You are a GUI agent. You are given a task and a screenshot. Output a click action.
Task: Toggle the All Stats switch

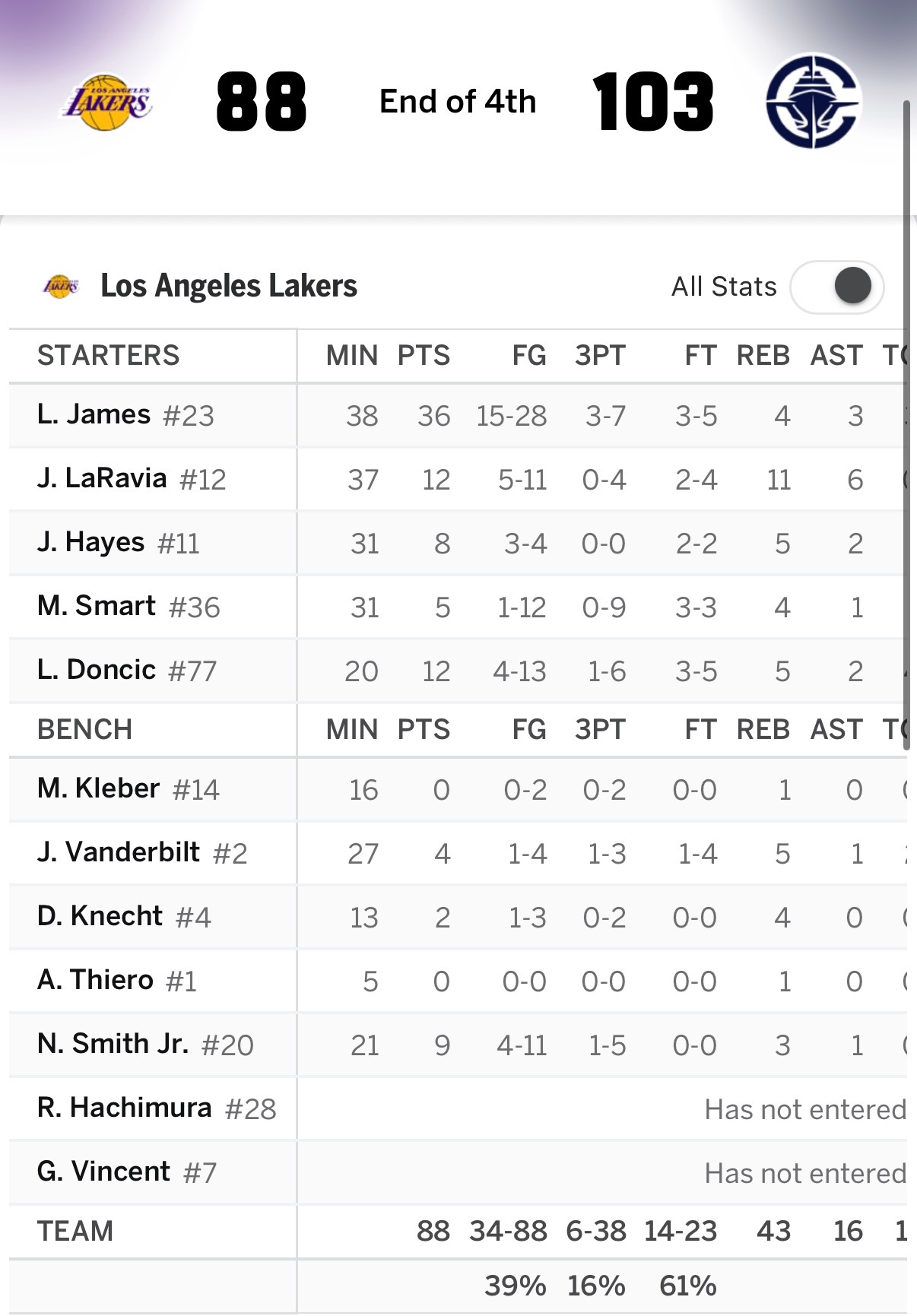837,287
